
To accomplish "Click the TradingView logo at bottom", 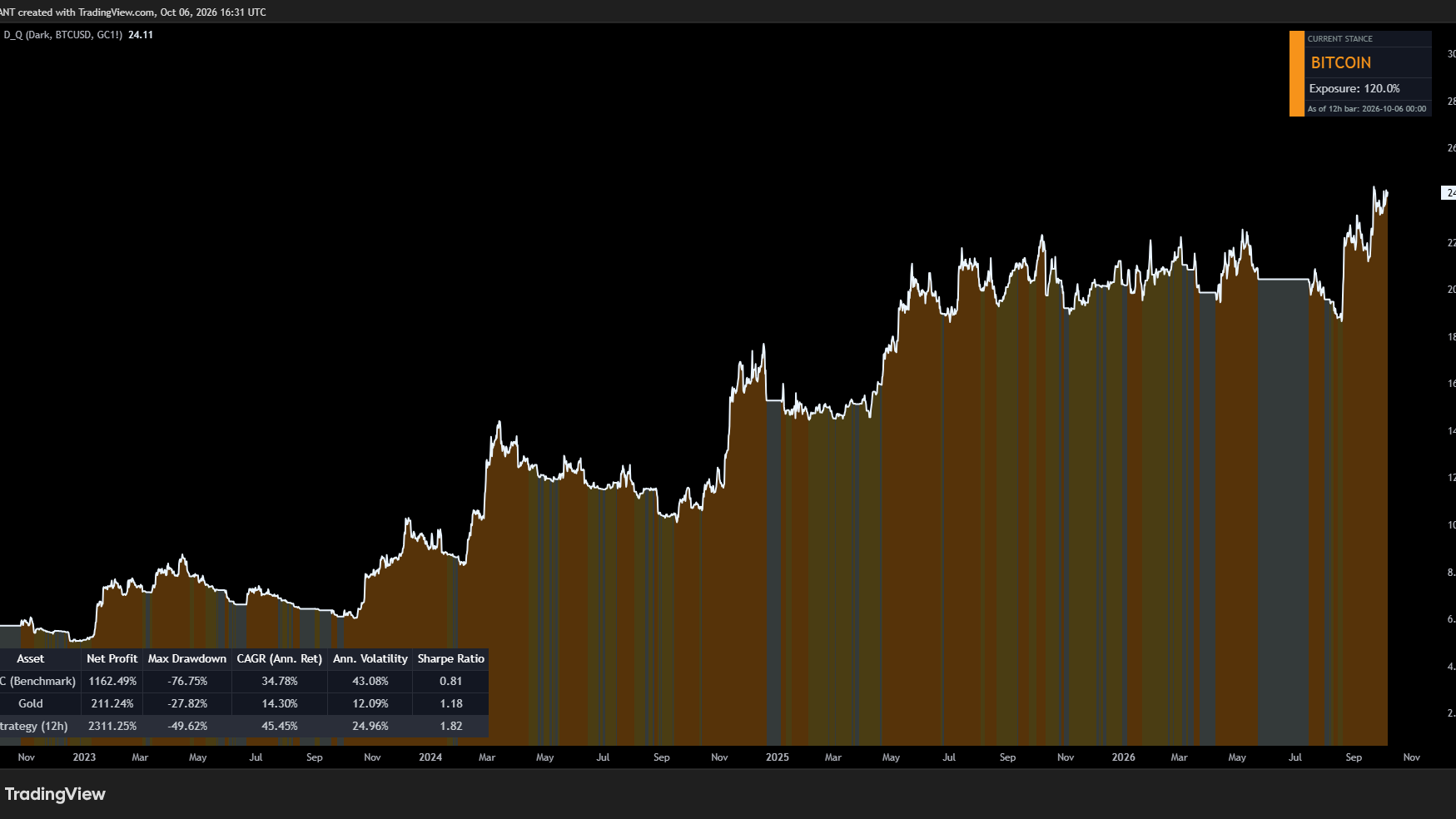I will coord(55,794).
